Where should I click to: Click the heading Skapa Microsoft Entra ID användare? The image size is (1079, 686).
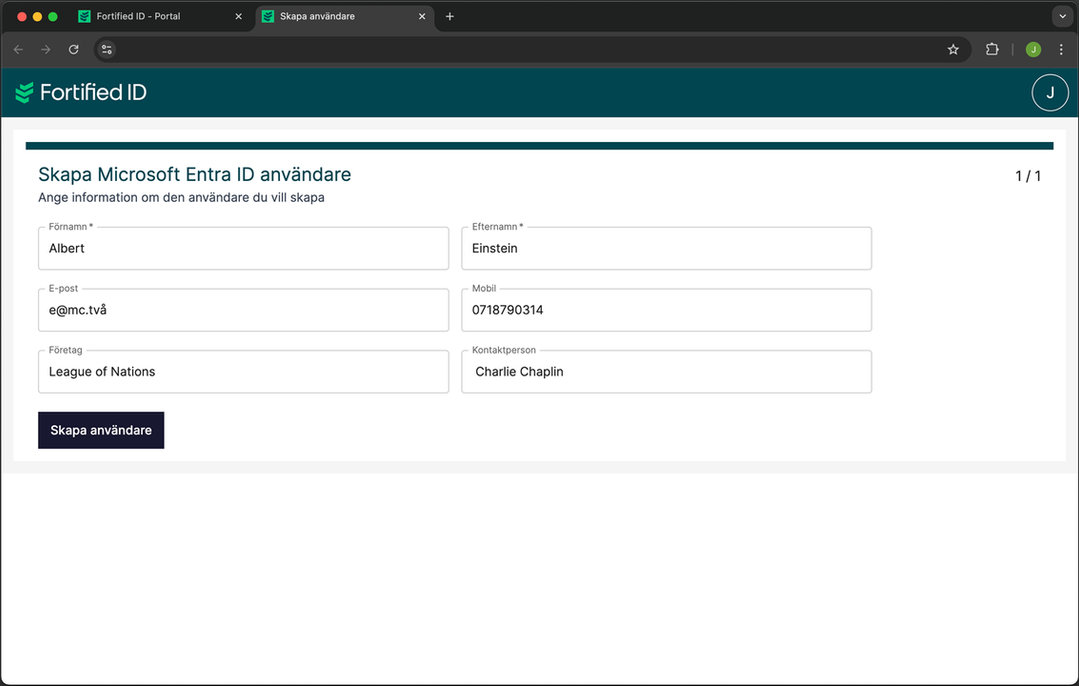(x=195, y=175)
